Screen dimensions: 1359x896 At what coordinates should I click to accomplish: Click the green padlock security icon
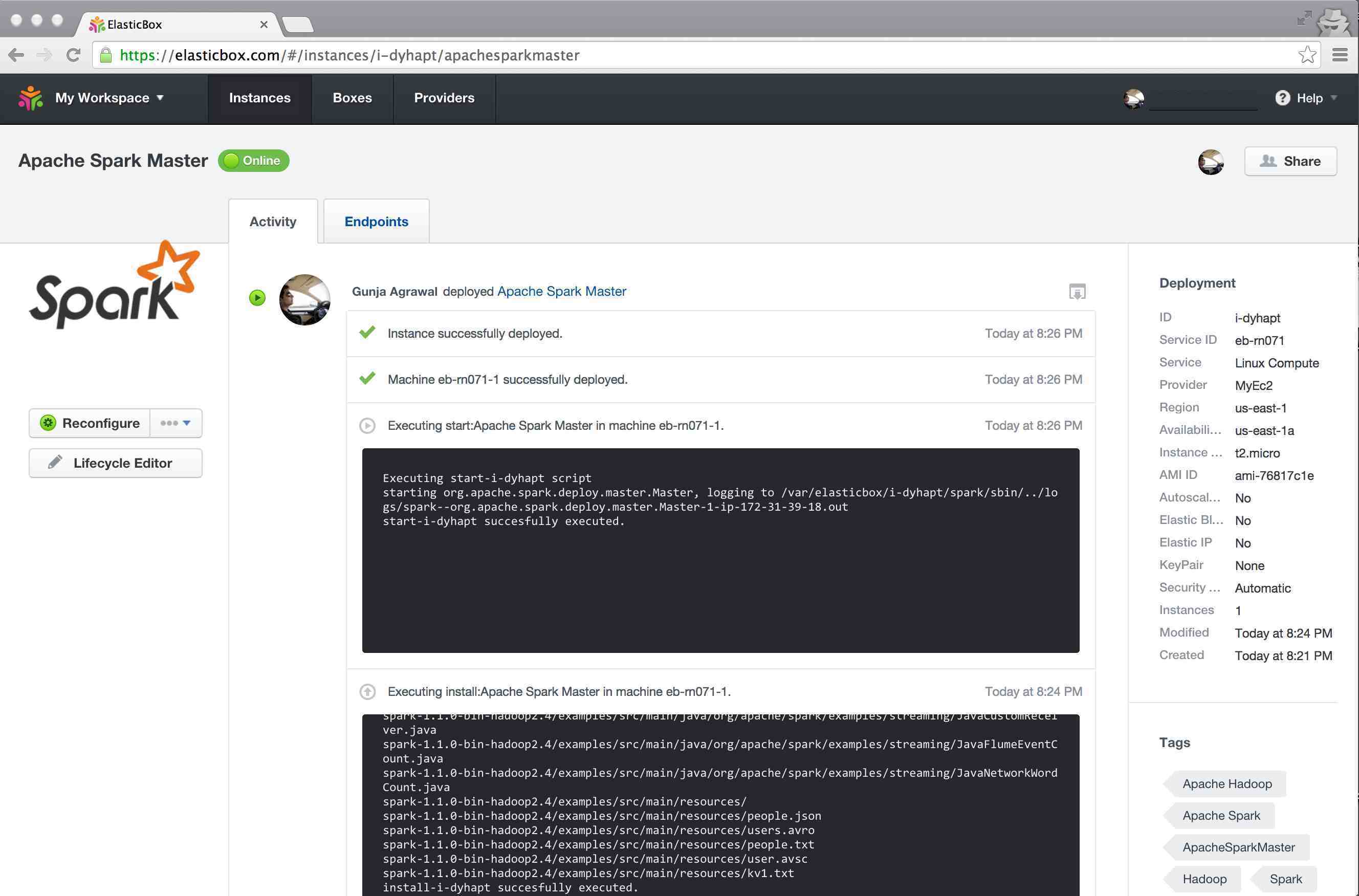coord(106,55)
